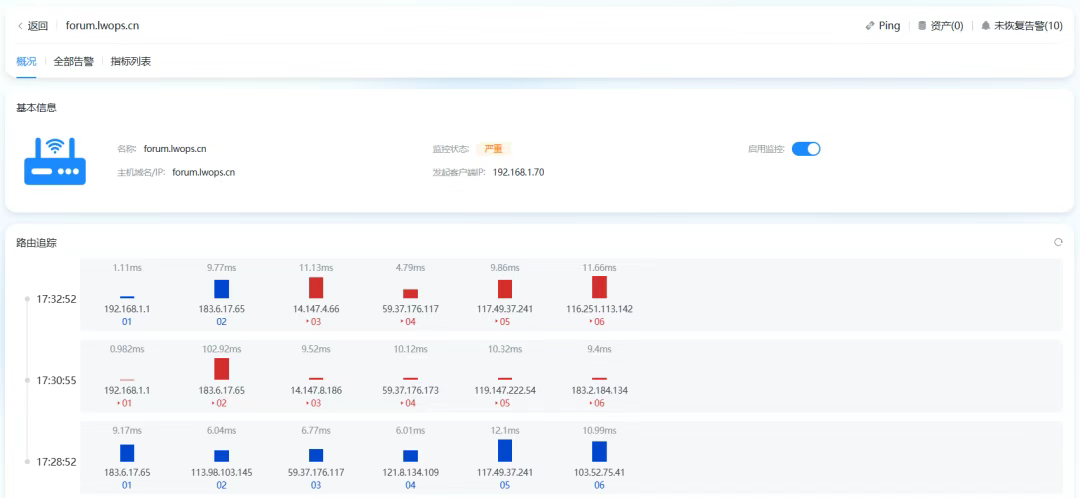Select the 17:30:55 trace timestamp
This screenshot has height=498, width=1080.
pos(56,381)
